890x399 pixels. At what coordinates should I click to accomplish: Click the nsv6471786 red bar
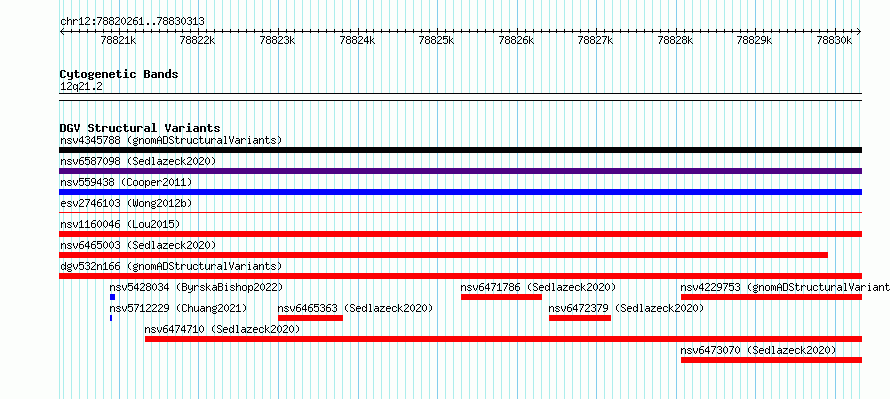coord(501,297)
